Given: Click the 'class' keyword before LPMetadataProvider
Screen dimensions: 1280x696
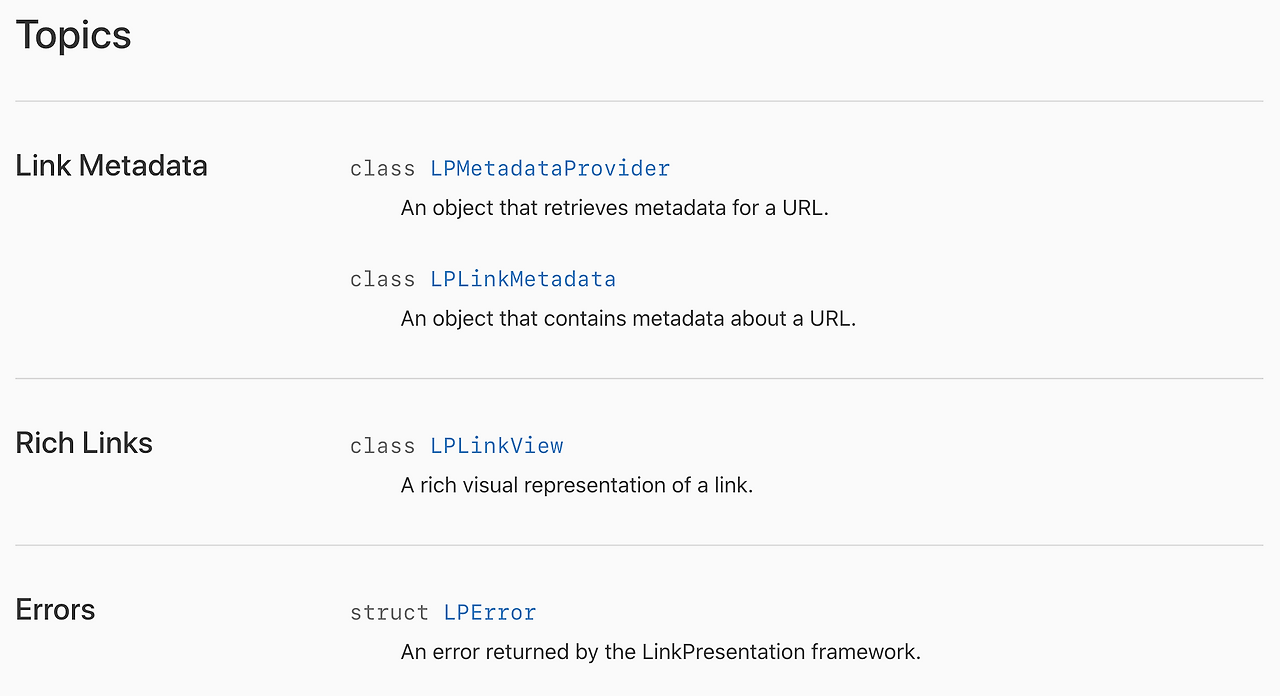Looking at the screenshot, I should pos(383,168).
